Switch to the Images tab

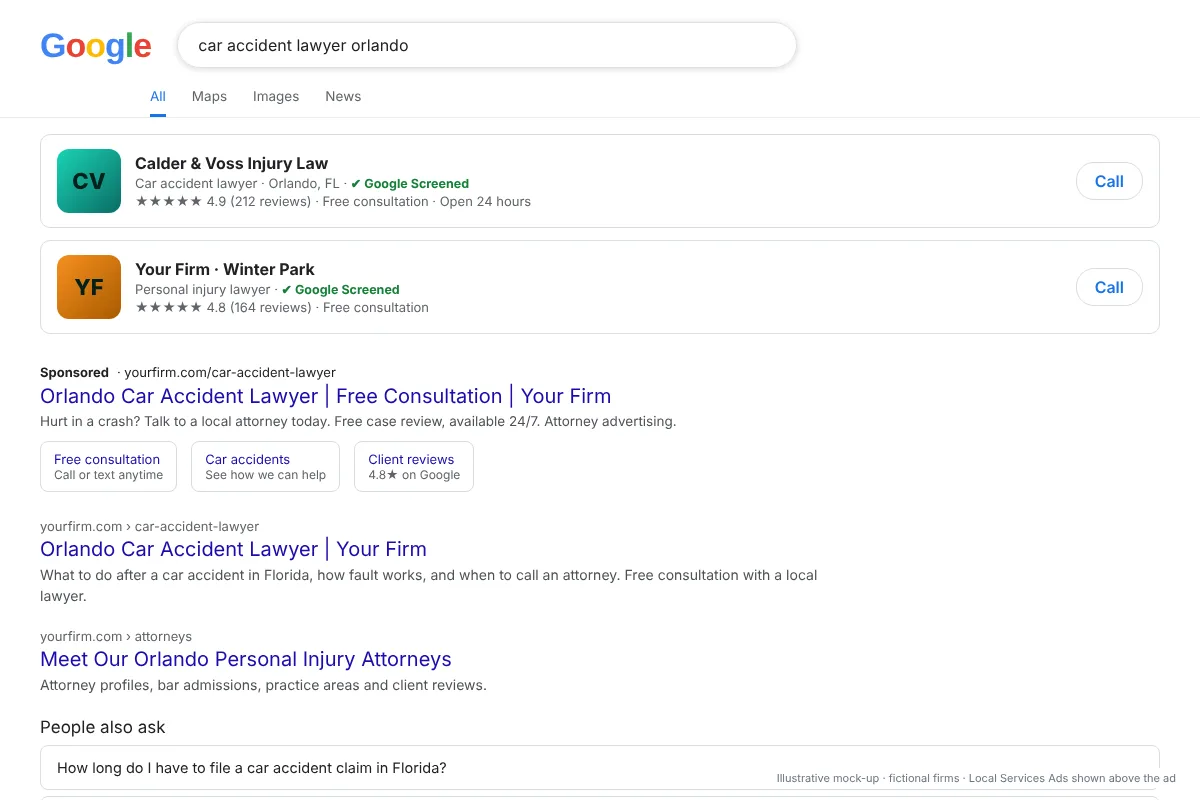pyautogui.click(x=276, y=97)
